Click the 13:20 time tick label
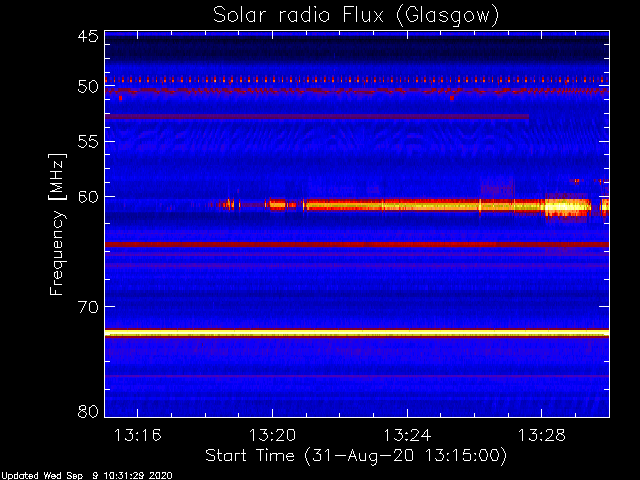 click(272, 435)
